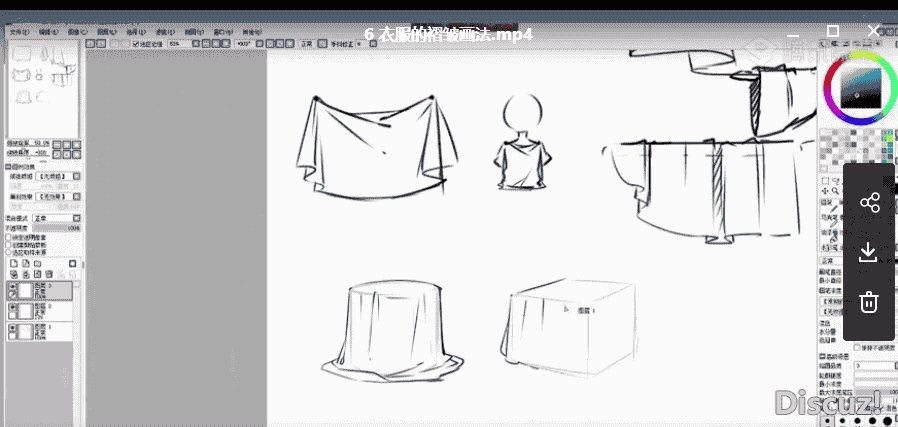Rotate view clockwise in navigator
898x427 pixels.
coord(66,155)
